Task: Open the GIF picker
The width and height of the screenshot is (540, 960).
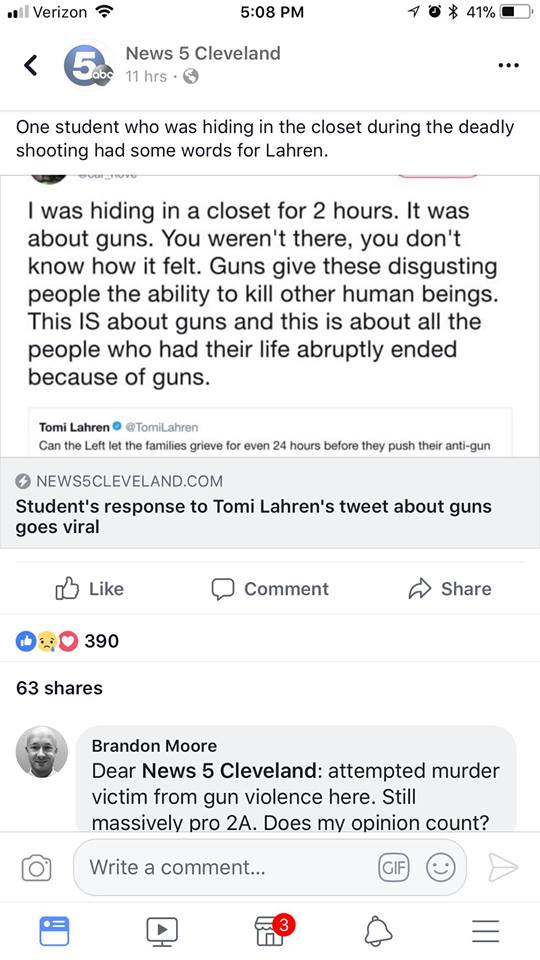Action: coord(394,868)
